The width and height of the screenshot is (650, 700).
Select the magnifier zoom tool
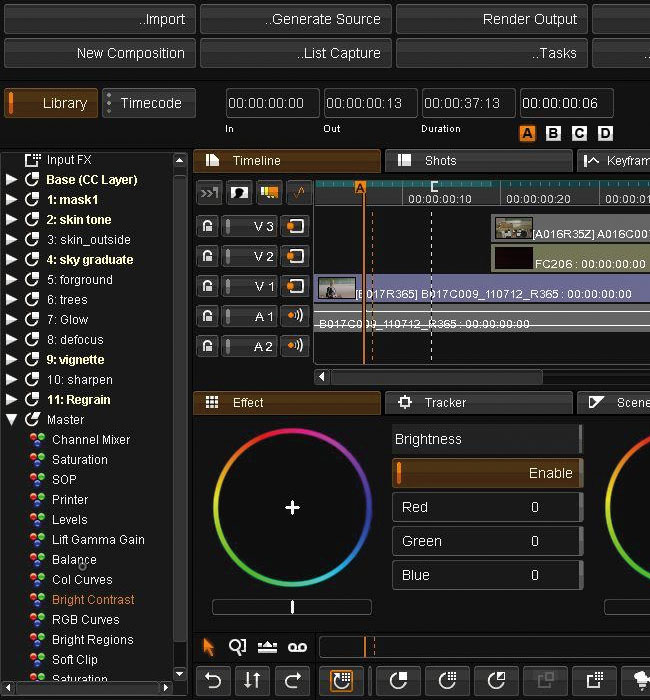pyautogui.click(x=237, y=646)
